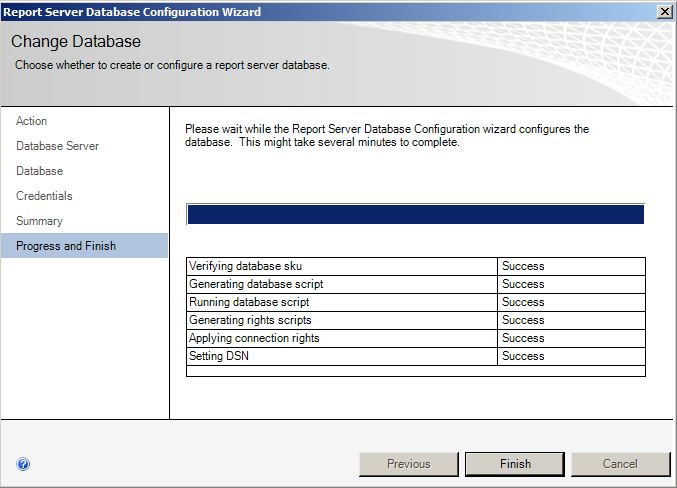Cancel the configuration wizard
677x488 pixels.
[x=620, y=464]
